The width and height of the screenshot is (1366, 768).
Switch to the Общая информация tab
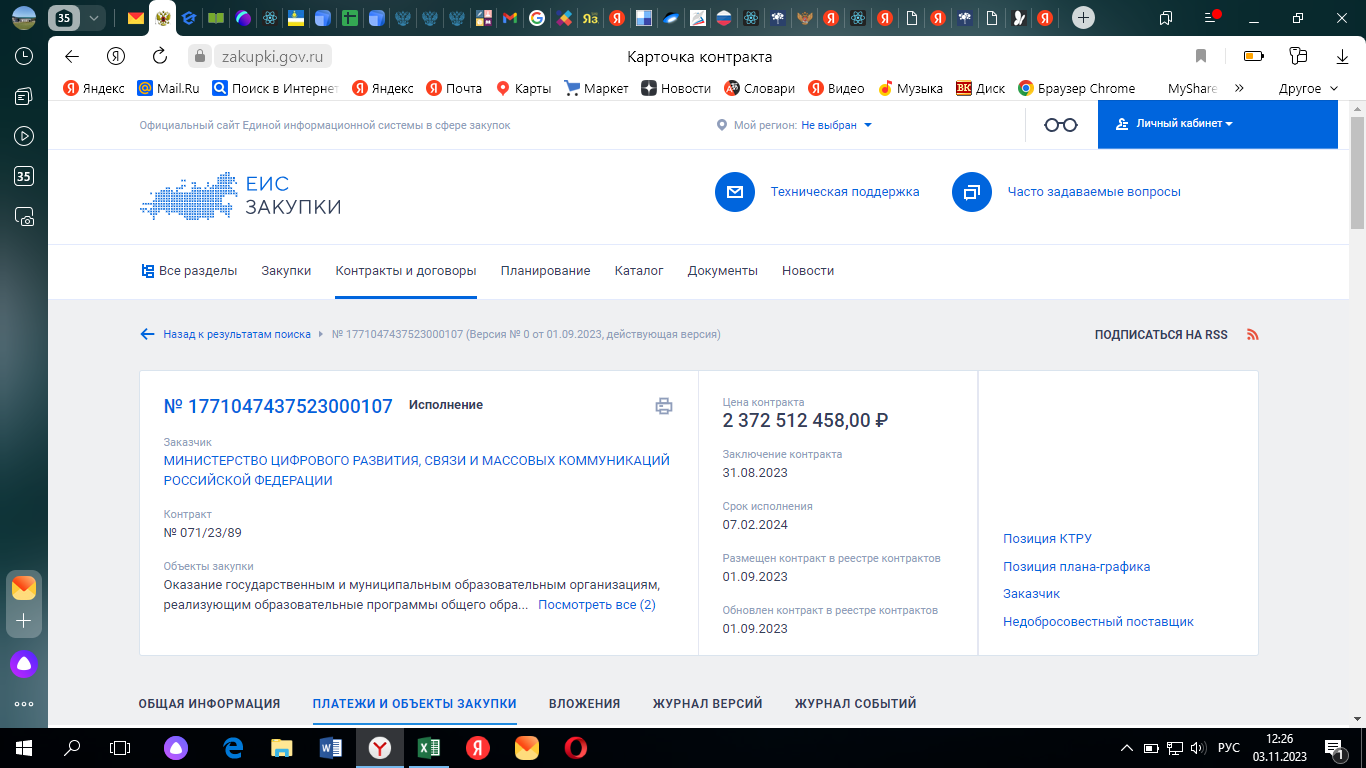coord(209,704)
